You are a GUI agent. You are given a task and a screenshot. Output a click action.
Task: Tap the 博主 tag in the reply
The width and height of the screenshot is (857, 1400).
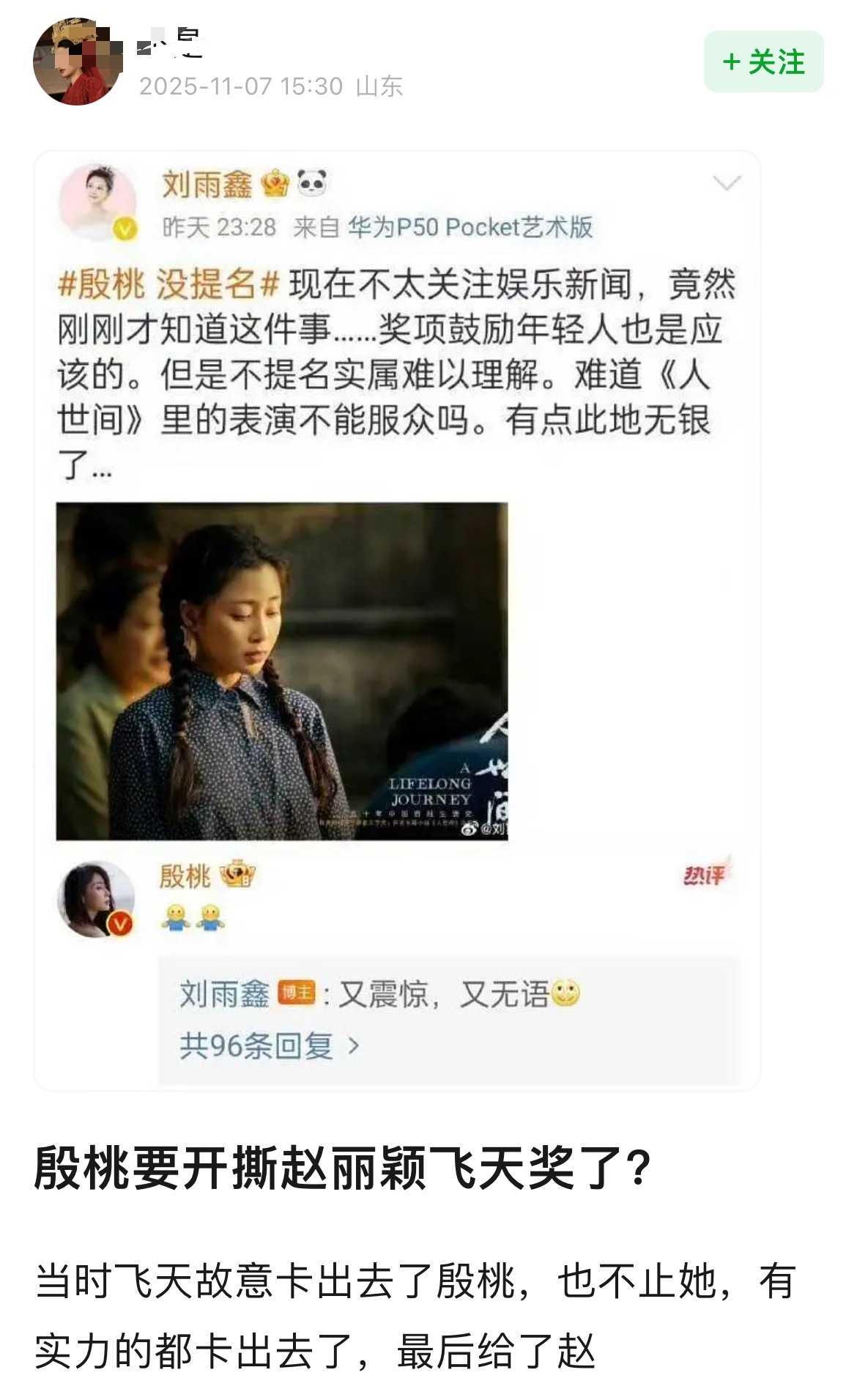[297, 994]
